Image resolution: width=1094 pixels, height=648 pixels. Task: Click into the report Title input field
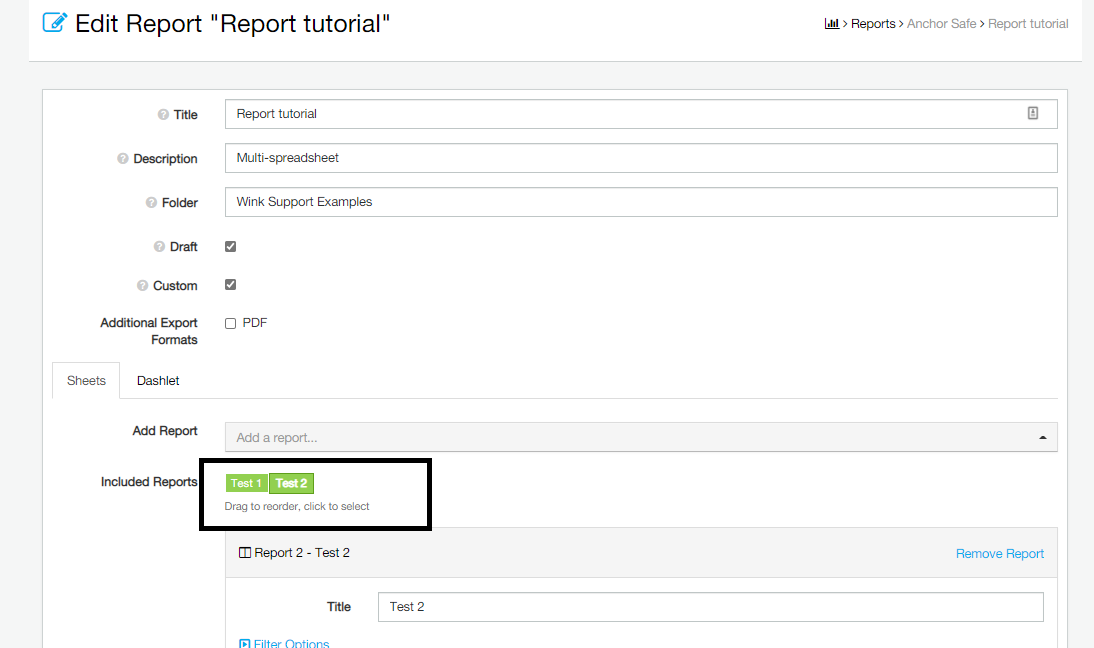pyautogui.click(x=640, y=114)
